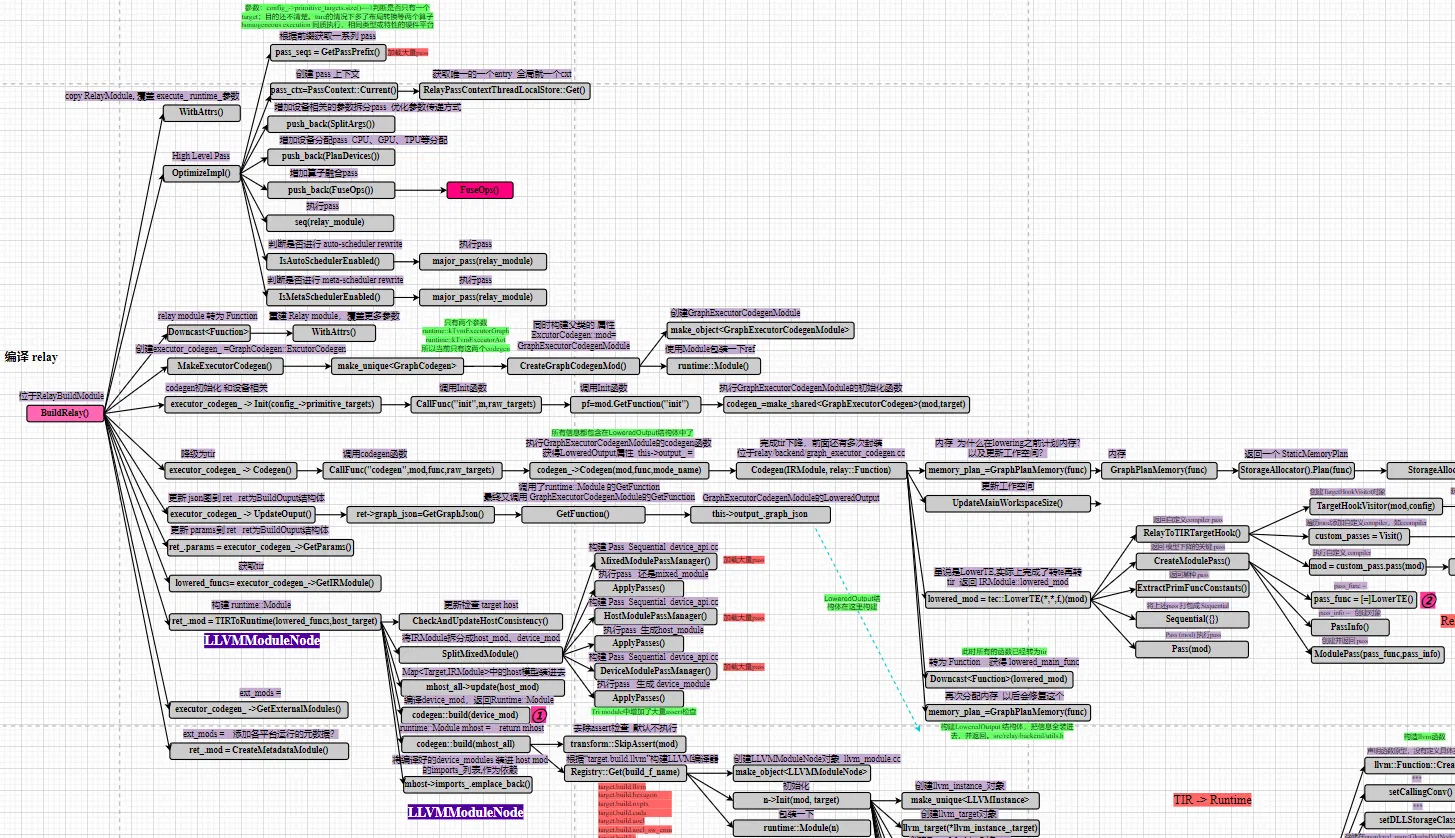Select the pink FuseOps() node
Viewport: 1455px width, 838px height.
pos(479,190)
